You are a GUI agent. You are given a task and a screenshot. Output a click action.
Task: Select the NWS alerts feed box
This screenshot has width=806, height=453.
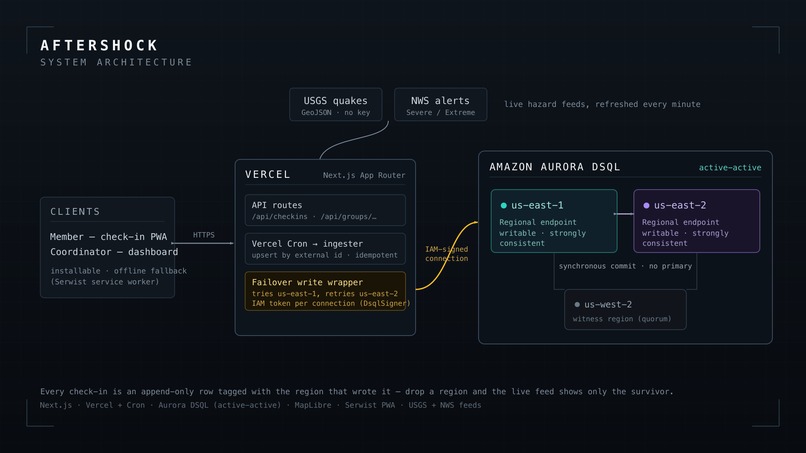441,104
